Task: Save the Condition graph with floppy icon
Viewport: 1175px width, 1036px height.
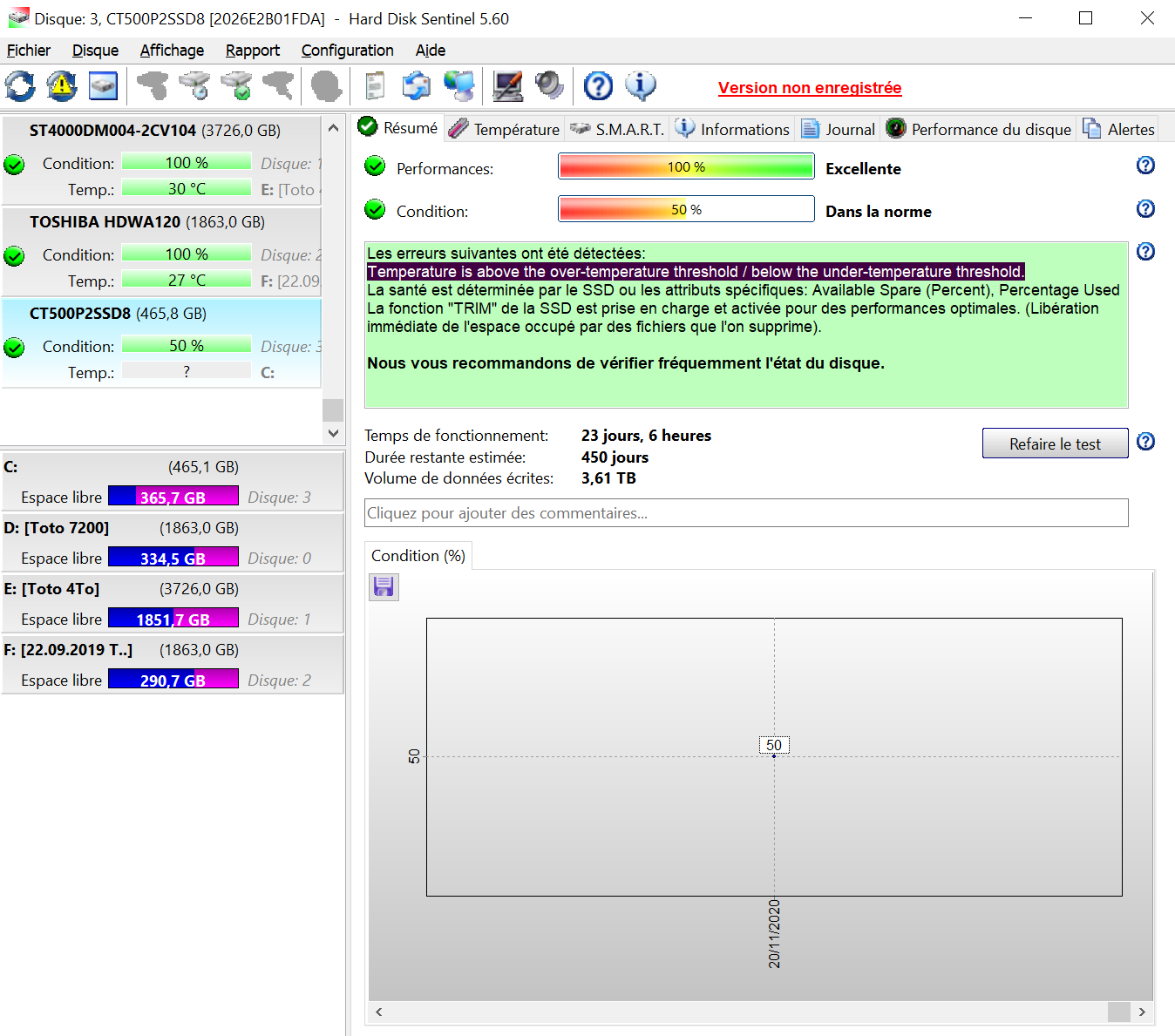Action: pyautogui.click(x=384, y=587)
